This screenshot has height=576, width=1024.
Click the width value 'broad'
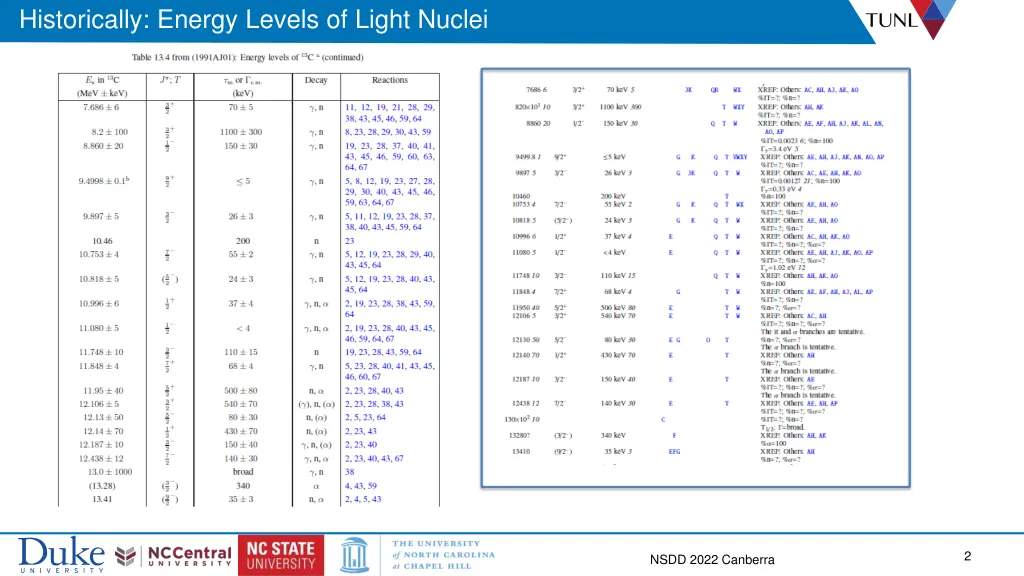tap(243, 472)
